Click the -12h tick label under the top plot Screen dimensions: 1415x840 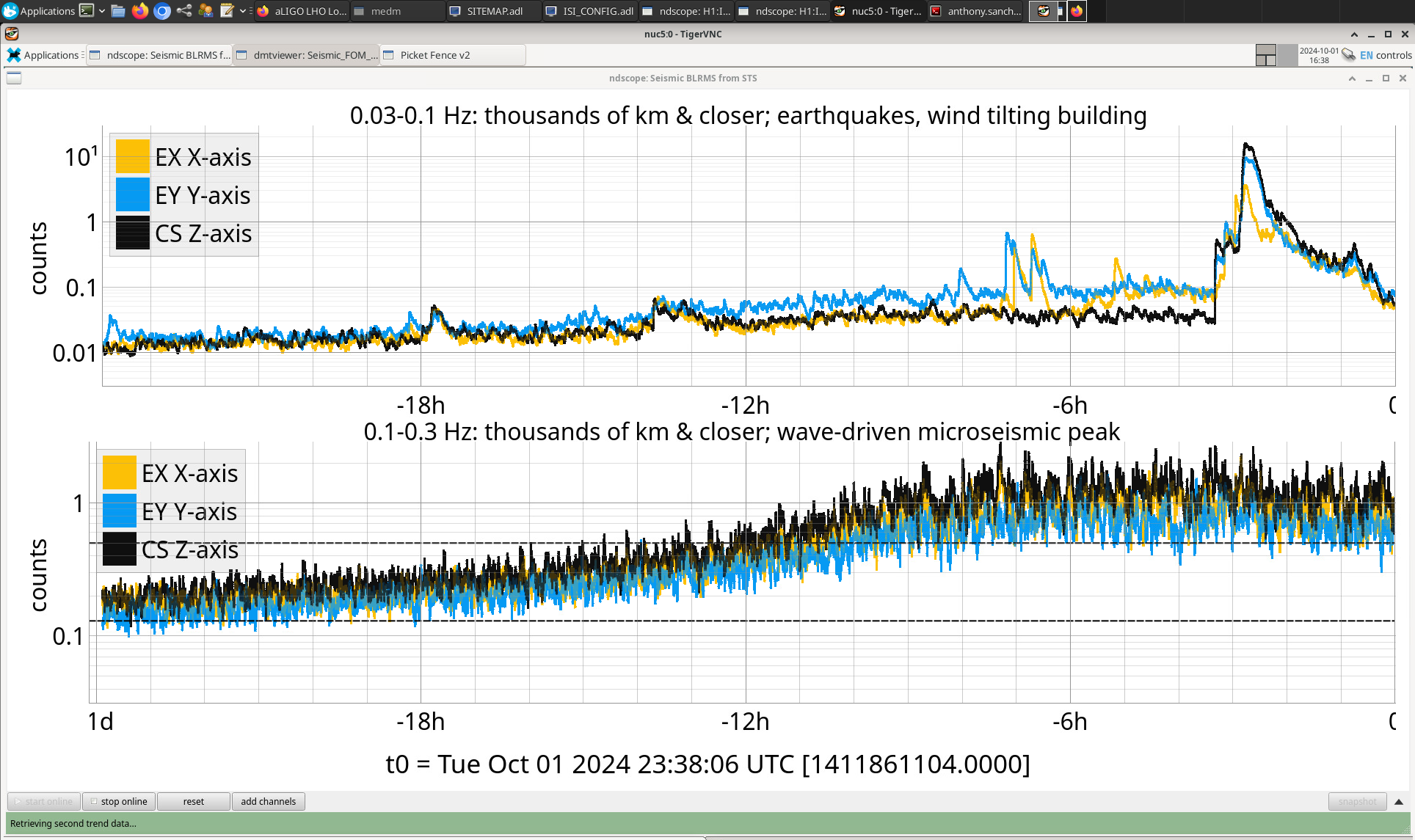coord(745,405)
